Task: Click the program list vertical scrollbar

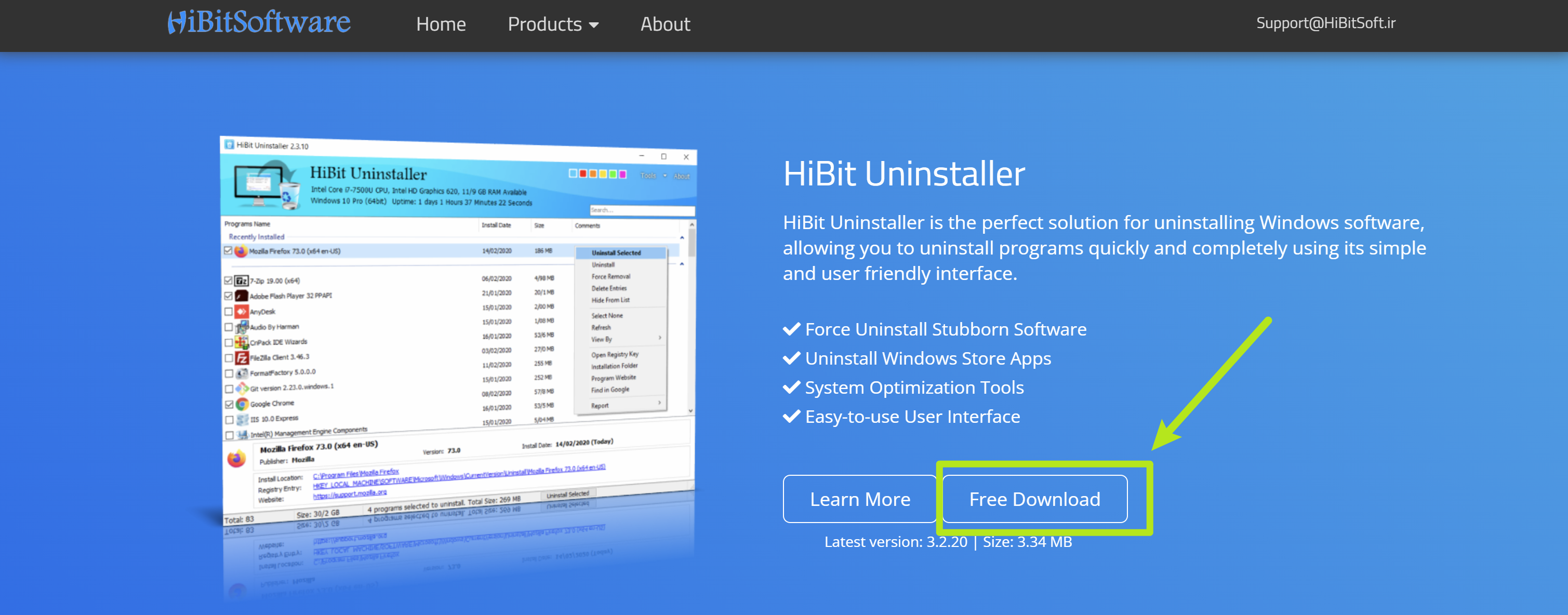Action: point(691,318)
